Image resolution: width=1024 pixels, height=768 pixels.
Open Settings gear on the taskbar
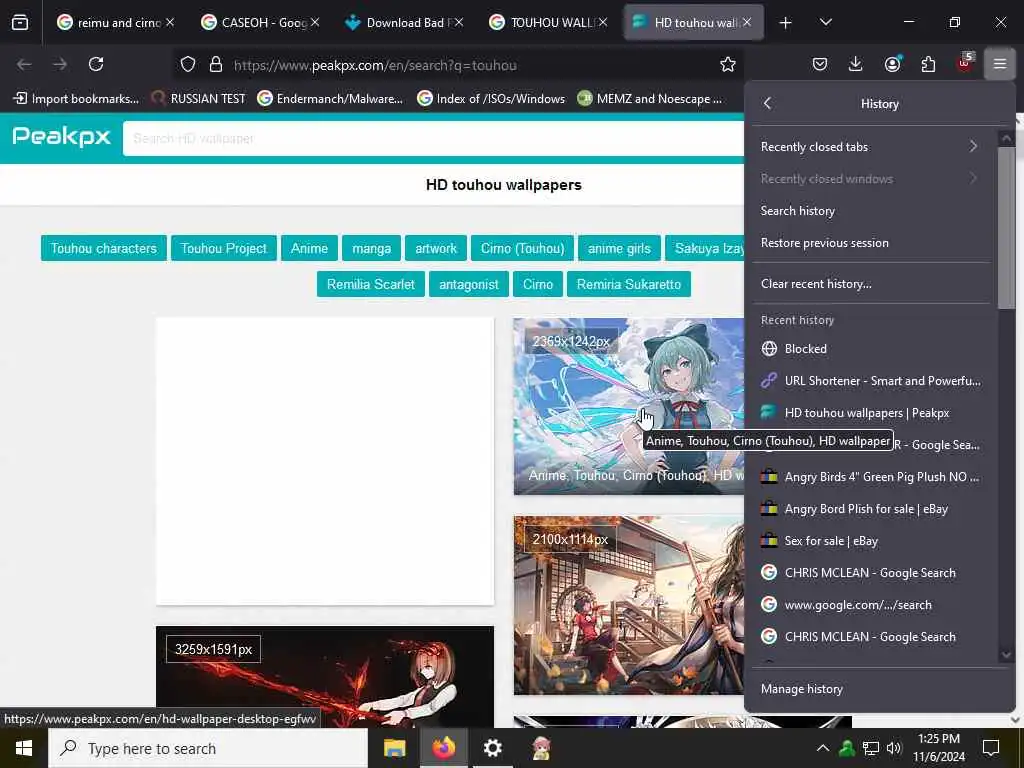[492, 748]
